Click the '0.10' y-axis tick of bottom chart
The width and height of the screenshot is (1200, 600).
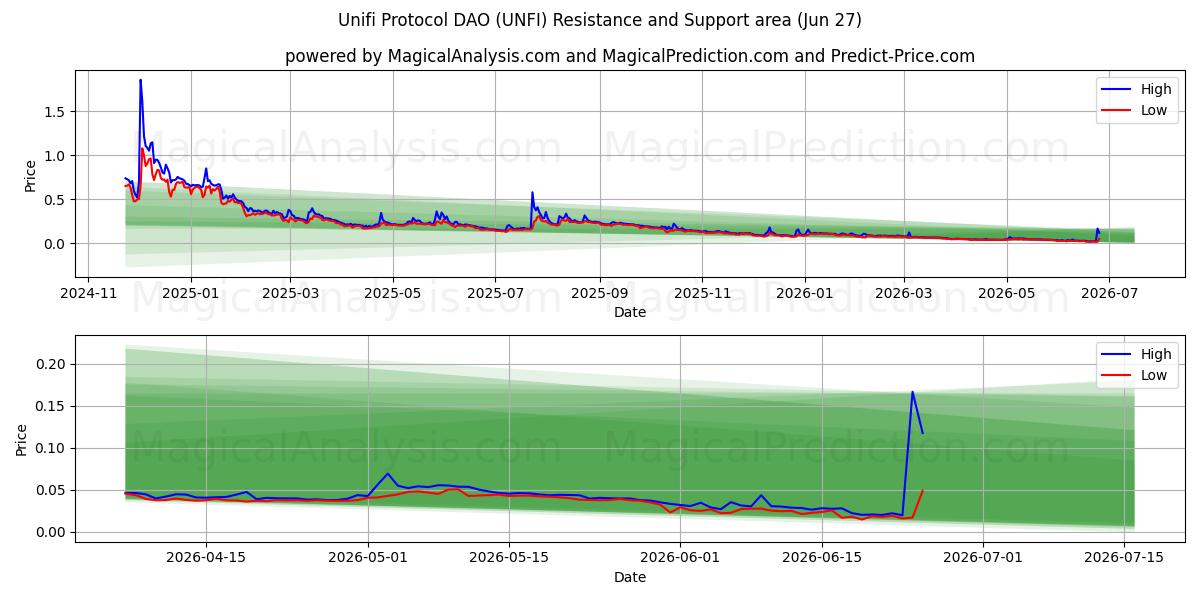[51, 449]
